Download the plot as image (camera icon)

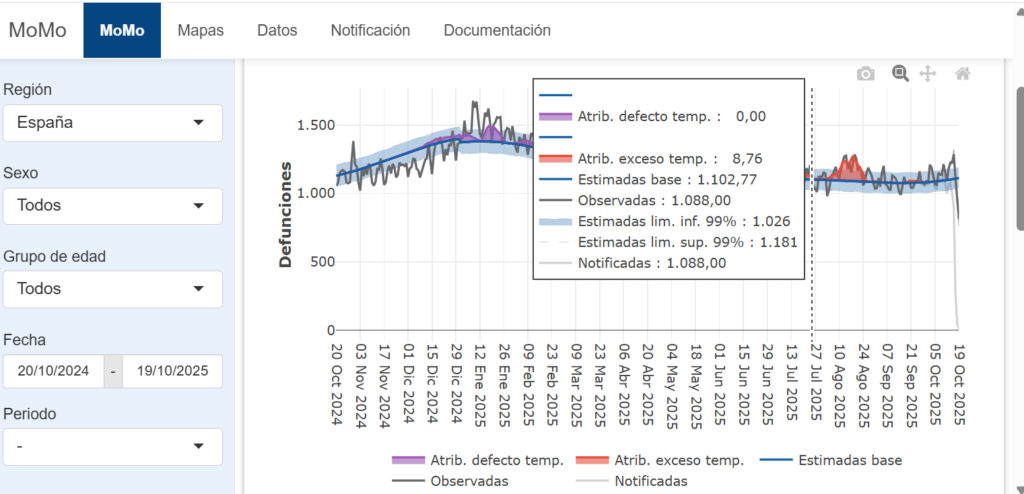point(866,73)
